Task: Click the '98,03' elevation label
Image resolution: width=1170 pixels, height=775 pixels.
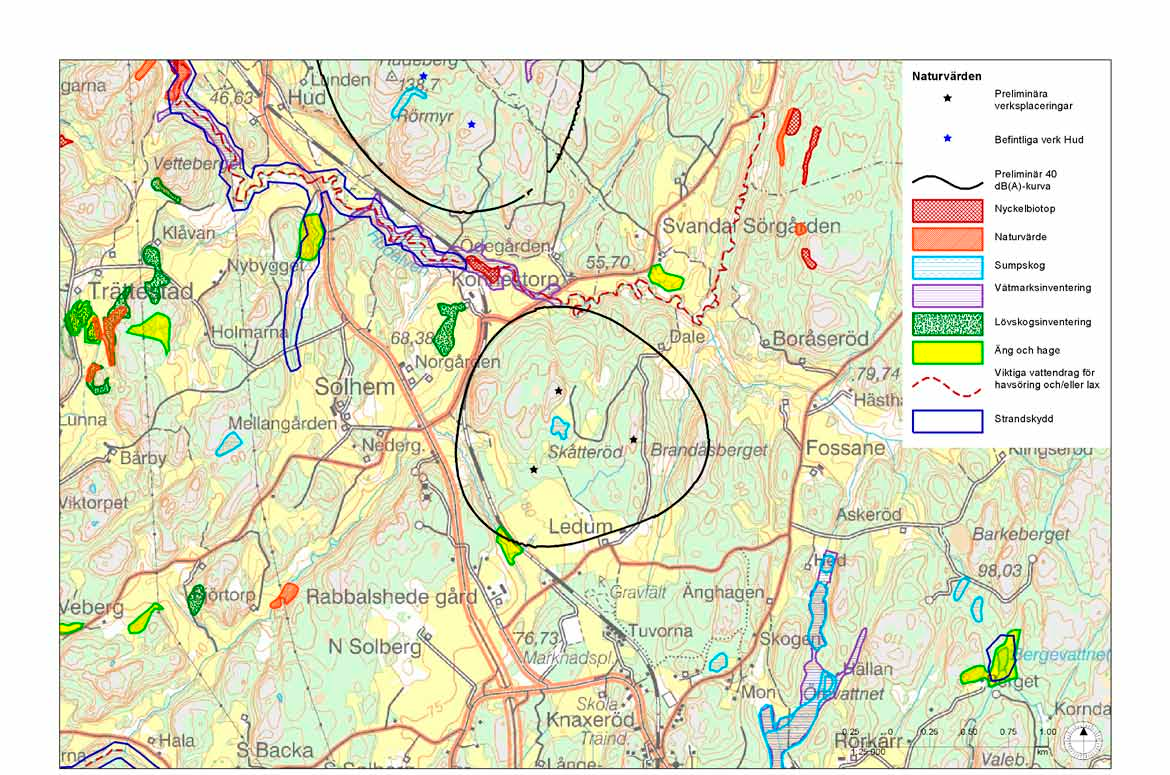Action: (999, 571)
